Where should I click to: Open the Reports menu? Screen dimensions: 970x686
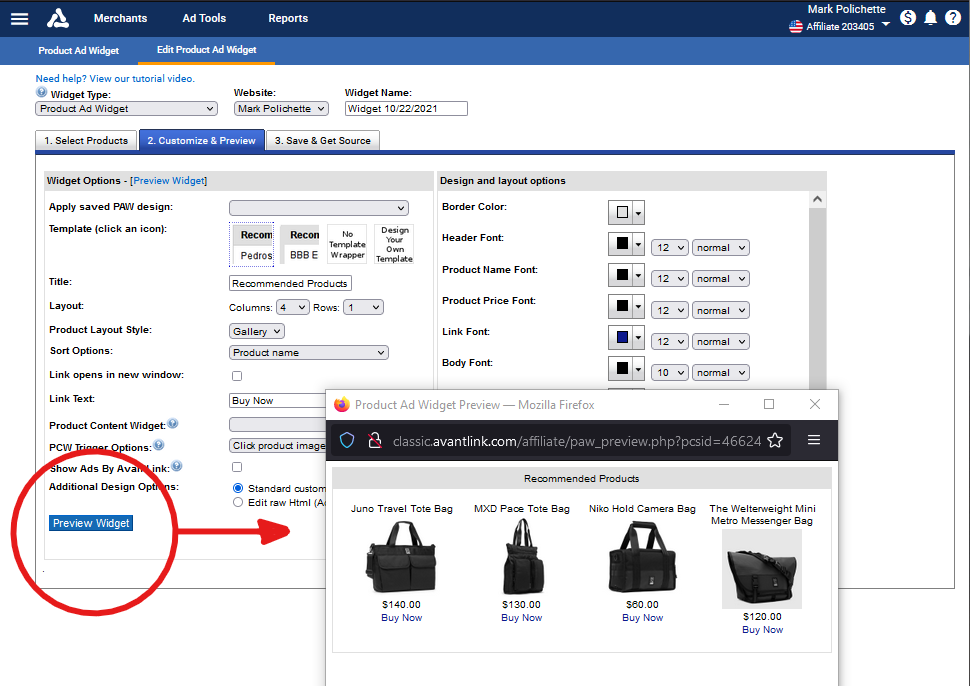(x=288, y=19)
